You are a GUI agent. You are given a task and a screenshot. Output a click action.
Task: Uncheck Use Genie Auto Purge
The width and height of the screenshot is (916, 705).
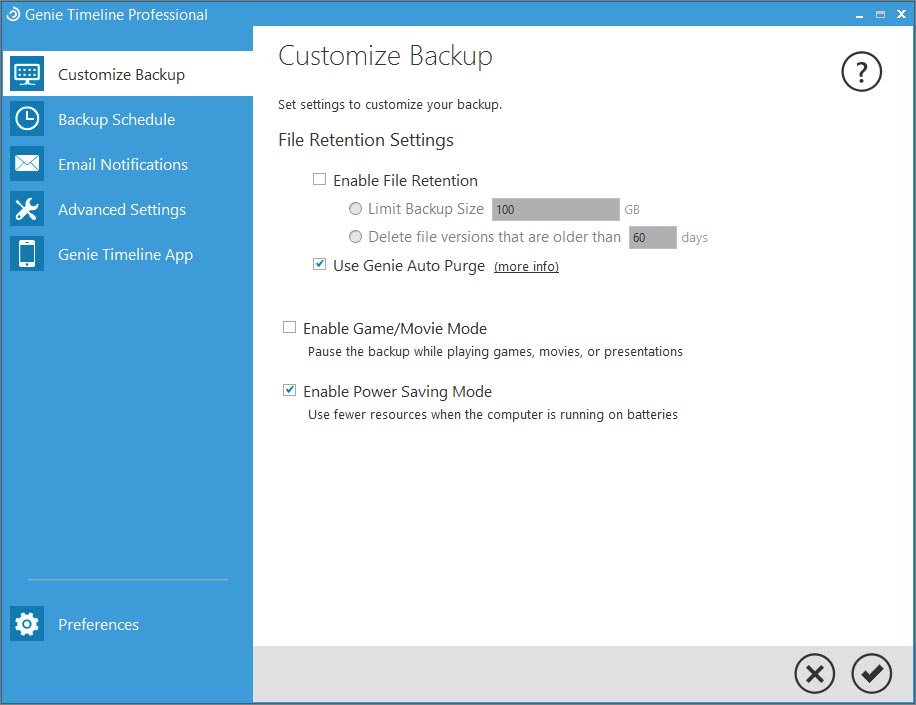click(x=320, y=264)
